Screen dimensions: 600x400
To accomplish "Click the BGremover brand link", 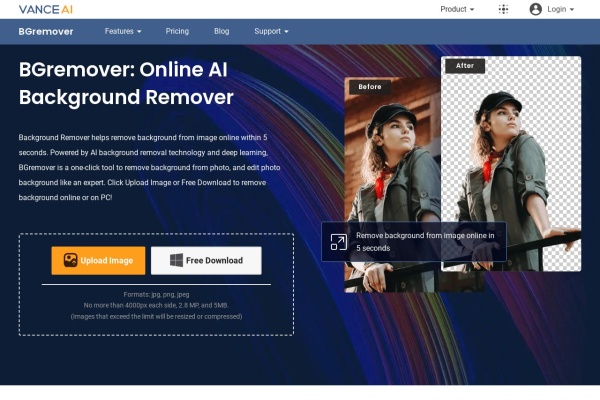I will click(46, 31).
